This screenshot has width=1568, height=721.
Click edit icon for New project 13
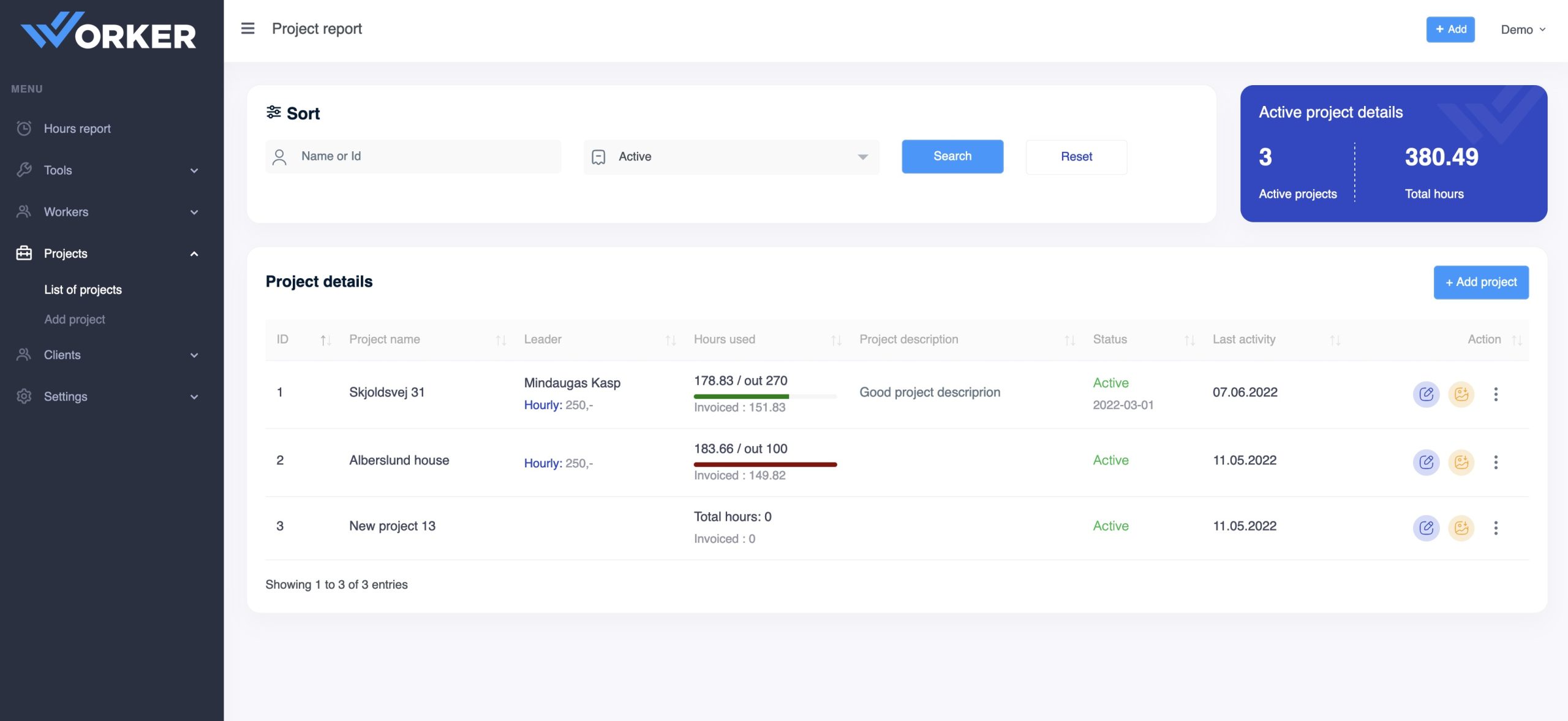click(x=1425, y=527)
